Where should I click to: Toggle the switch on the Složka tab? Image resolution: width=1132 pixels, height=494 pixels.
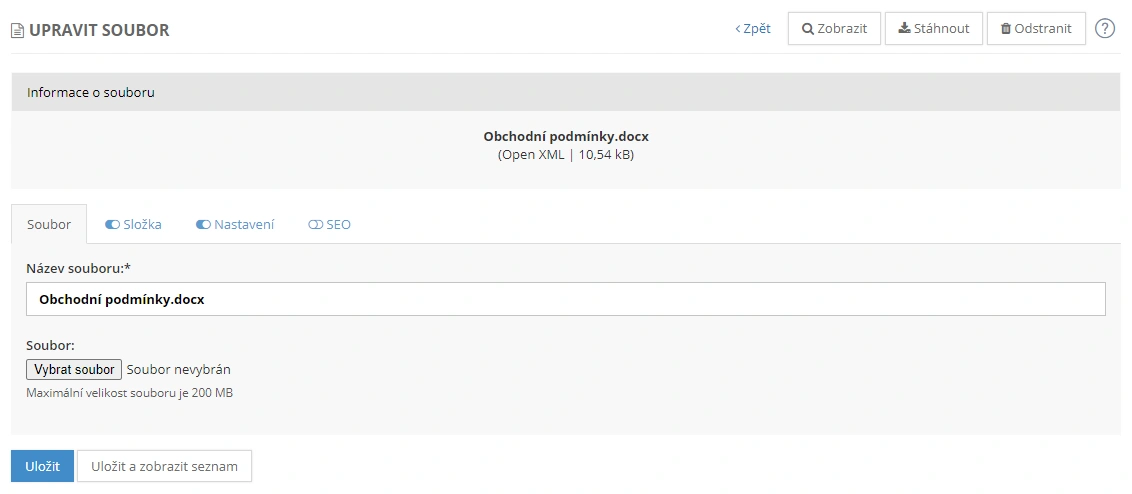point(112,225)
